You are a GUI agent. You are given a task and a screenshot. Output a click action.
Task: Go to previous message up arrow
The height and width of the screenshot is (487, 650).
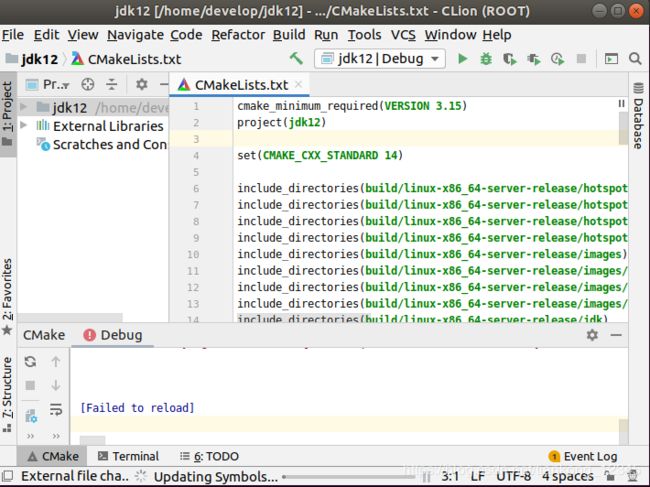tap(56, 361)
